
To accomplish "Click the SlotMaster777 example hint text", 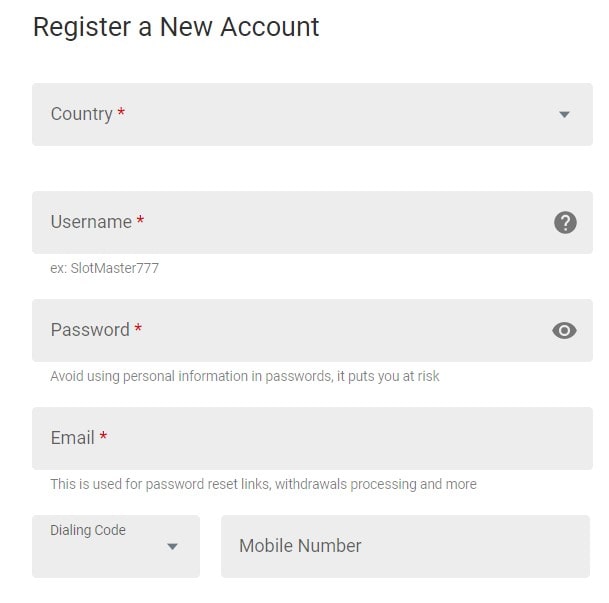I will coord(104,268).
